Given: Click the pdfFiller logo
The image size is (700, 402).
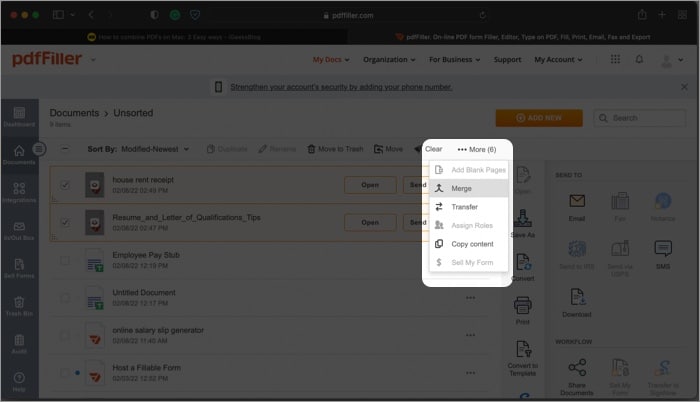Looking at the screenshot, I should click(x=47, y=59).
